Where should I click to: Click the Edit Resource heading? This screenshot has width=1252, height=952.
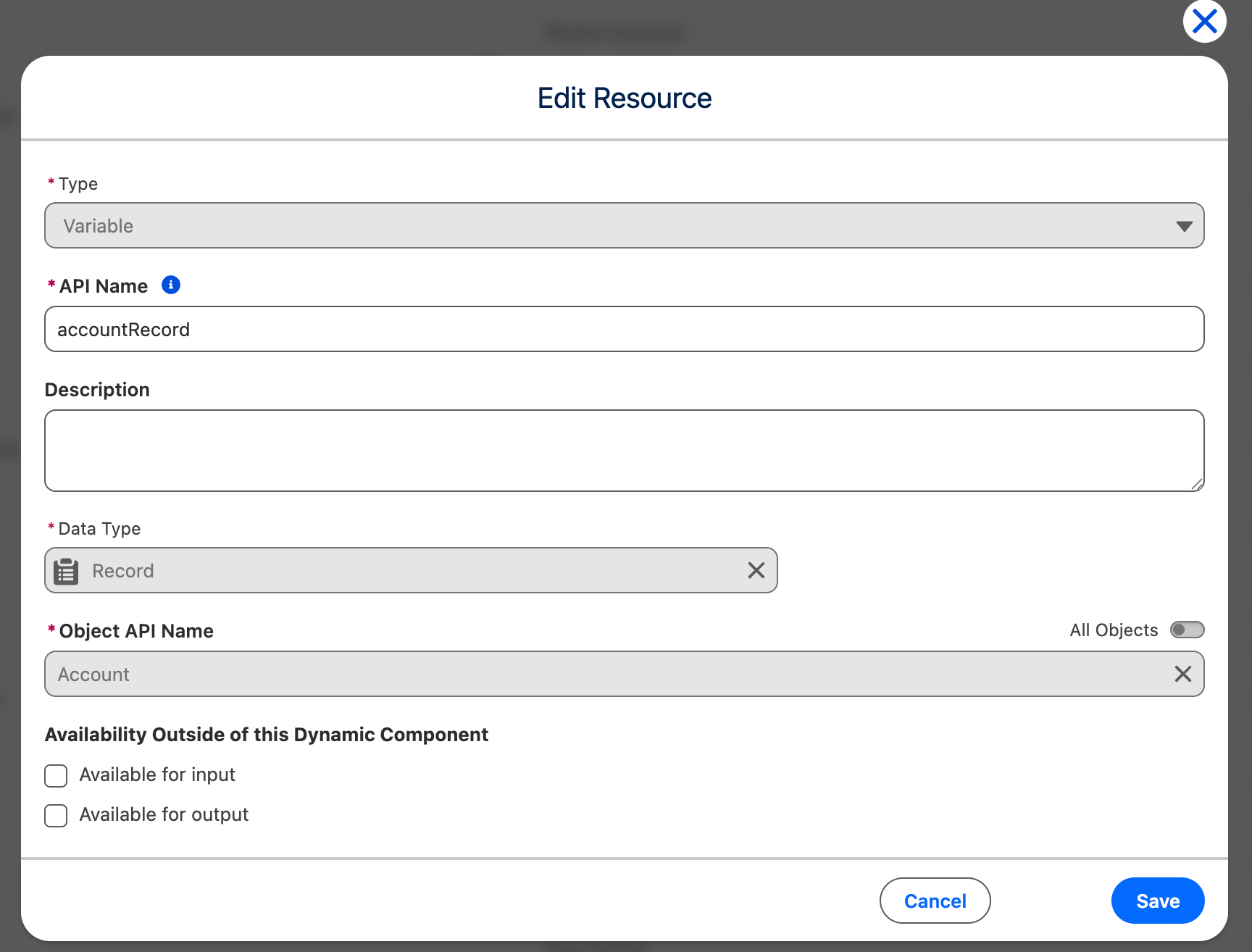[625, 98]
